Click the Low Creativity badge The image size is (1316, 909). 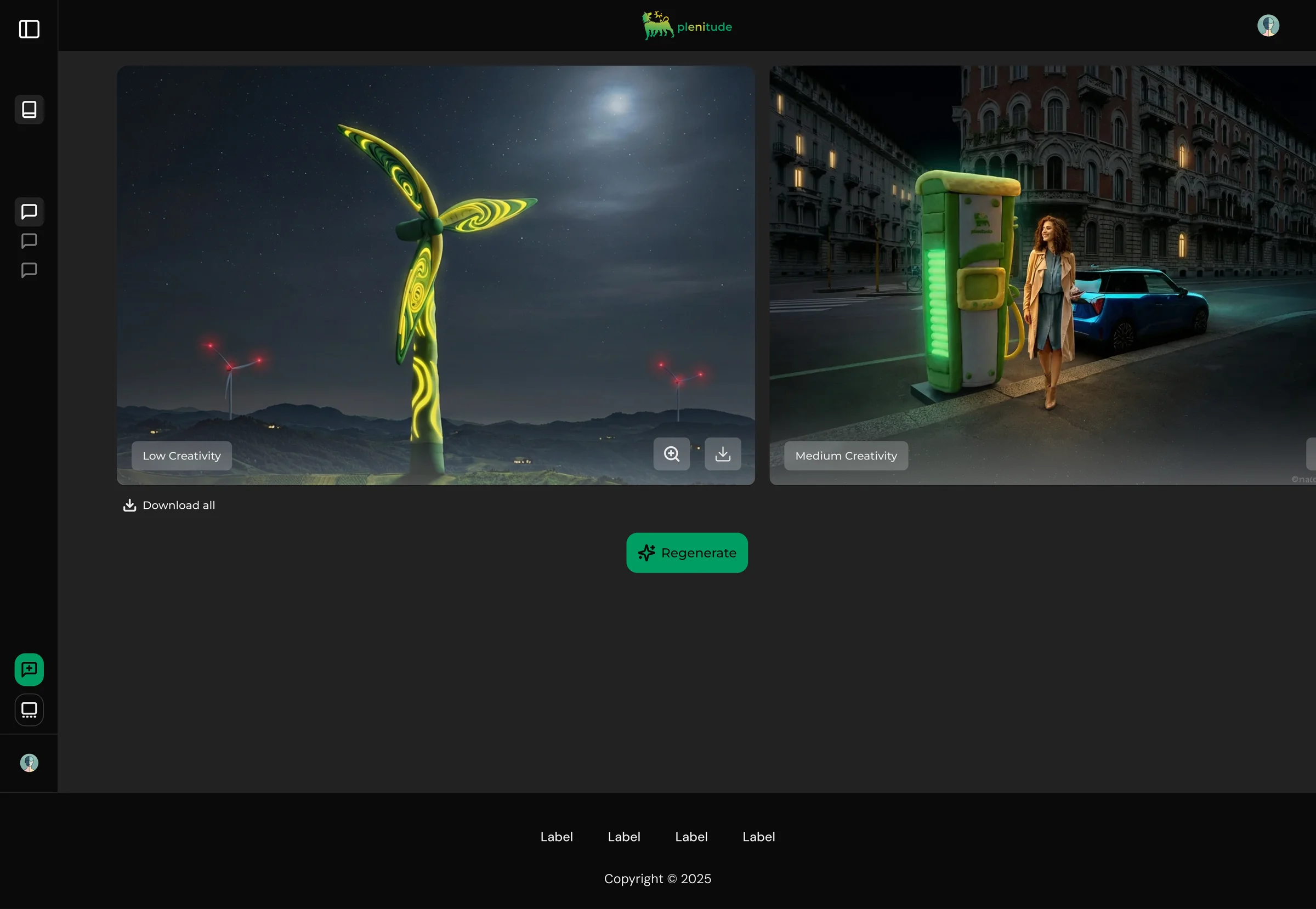pyautogui.click(x=181, y=455)
